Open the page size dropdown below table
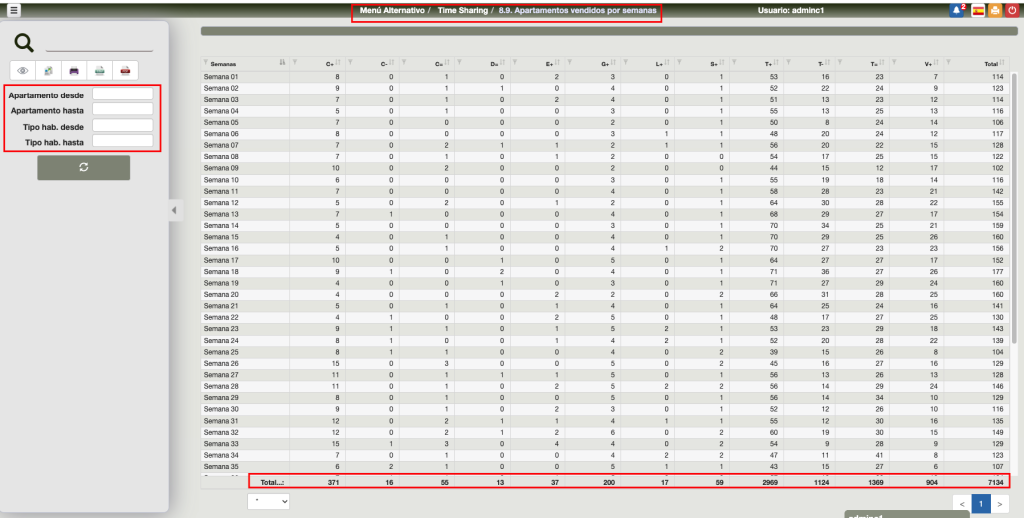This screenshot has height=518, width=1024. click(268, 501)
